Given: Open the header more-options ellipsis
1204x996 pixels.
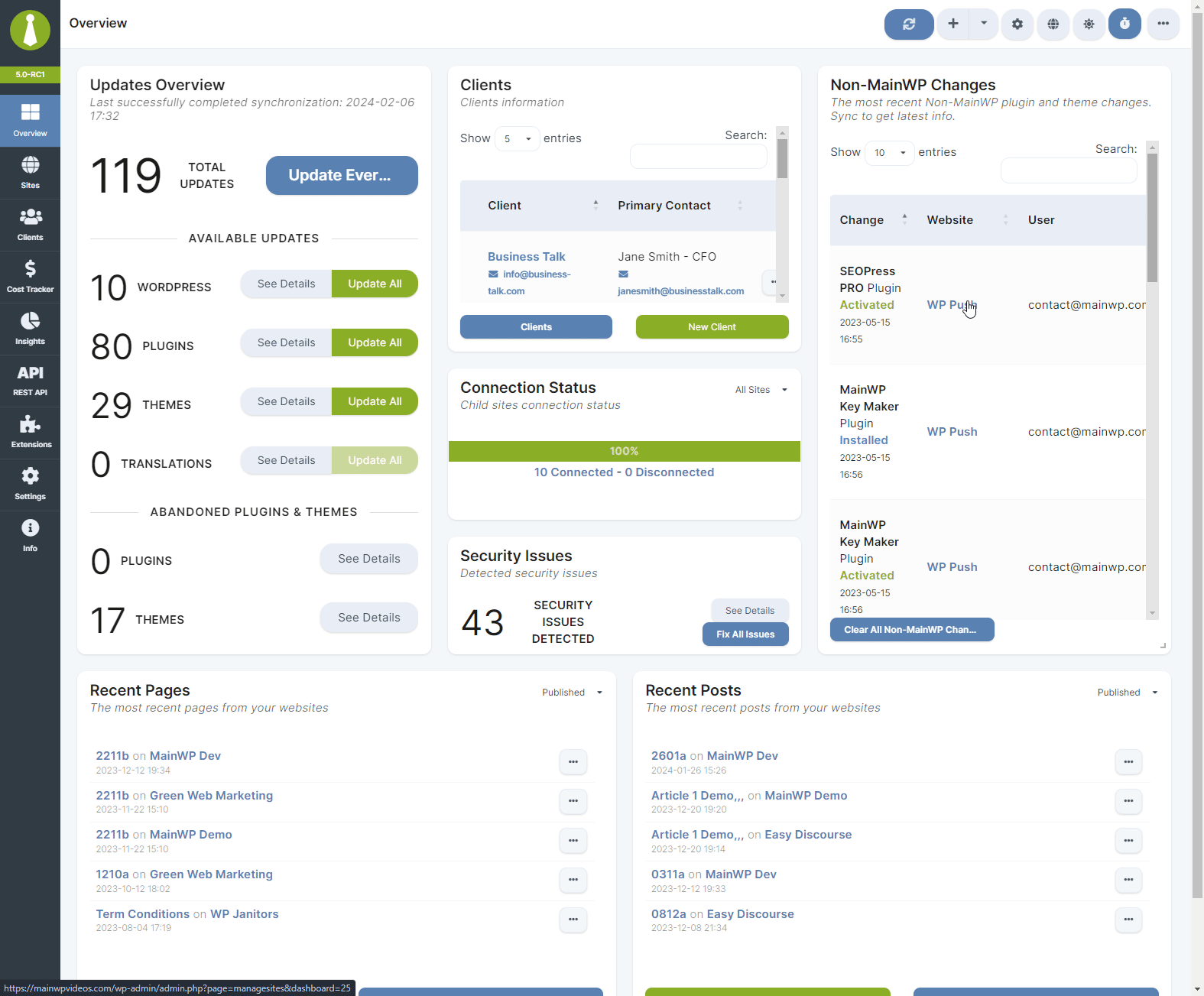Looking at the screenshot, I should coord(1163,24).
